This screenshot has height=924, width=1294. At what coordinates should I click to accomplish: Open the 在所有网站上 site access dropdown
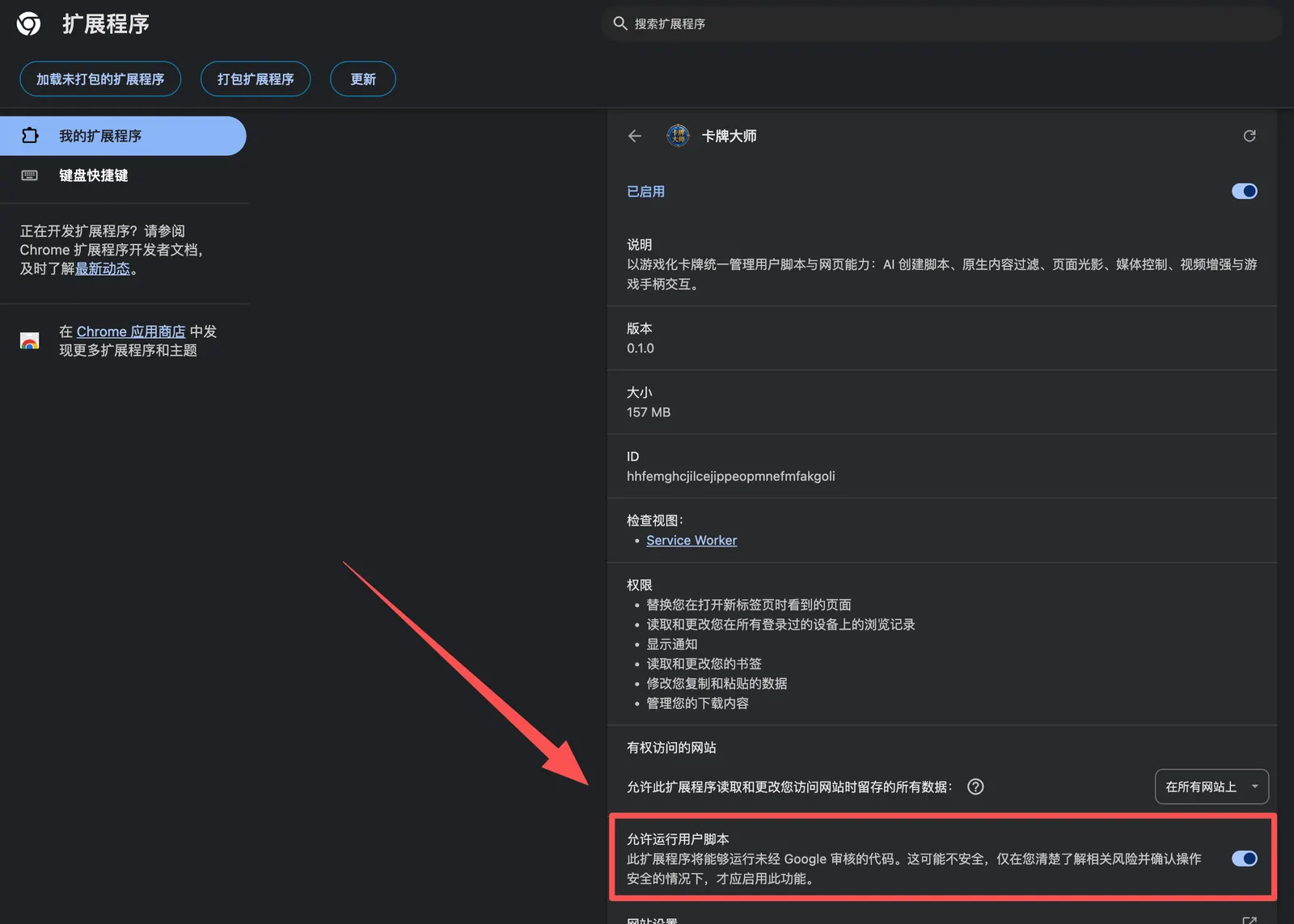[1212, 787]
